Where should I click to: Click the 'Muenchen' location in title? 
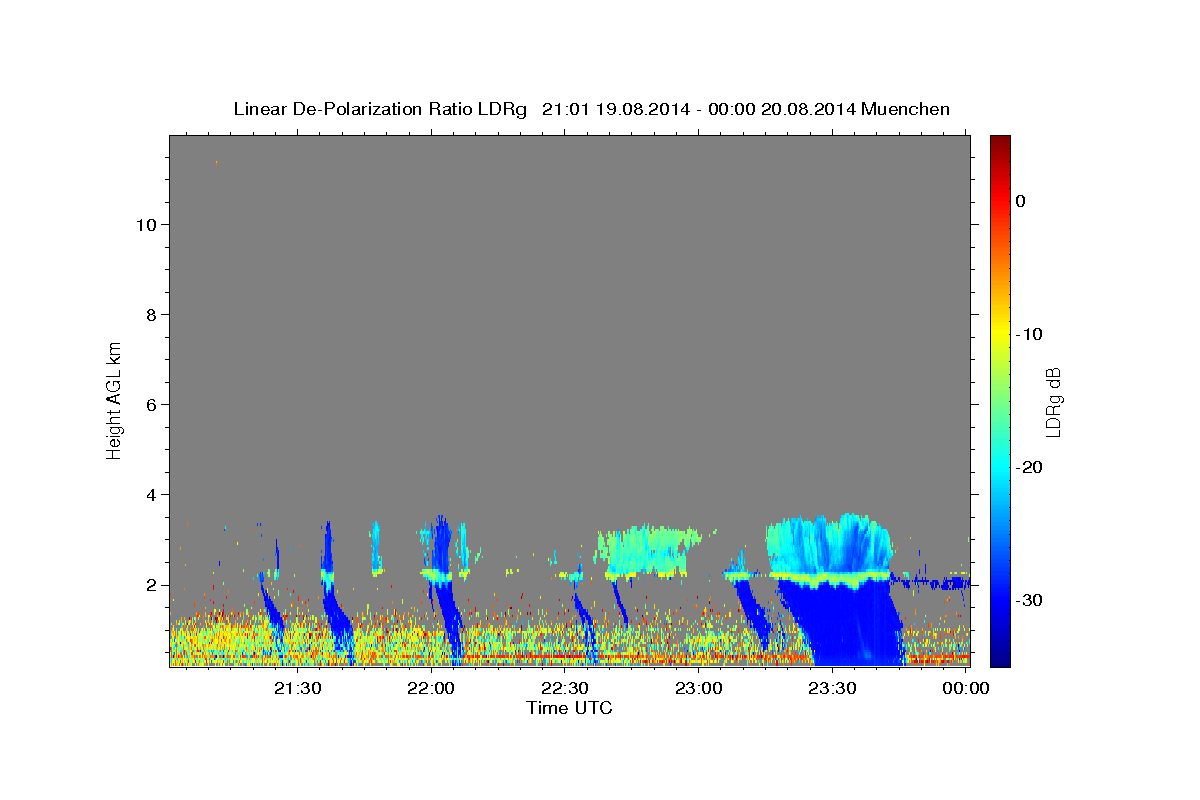[905, 109]
